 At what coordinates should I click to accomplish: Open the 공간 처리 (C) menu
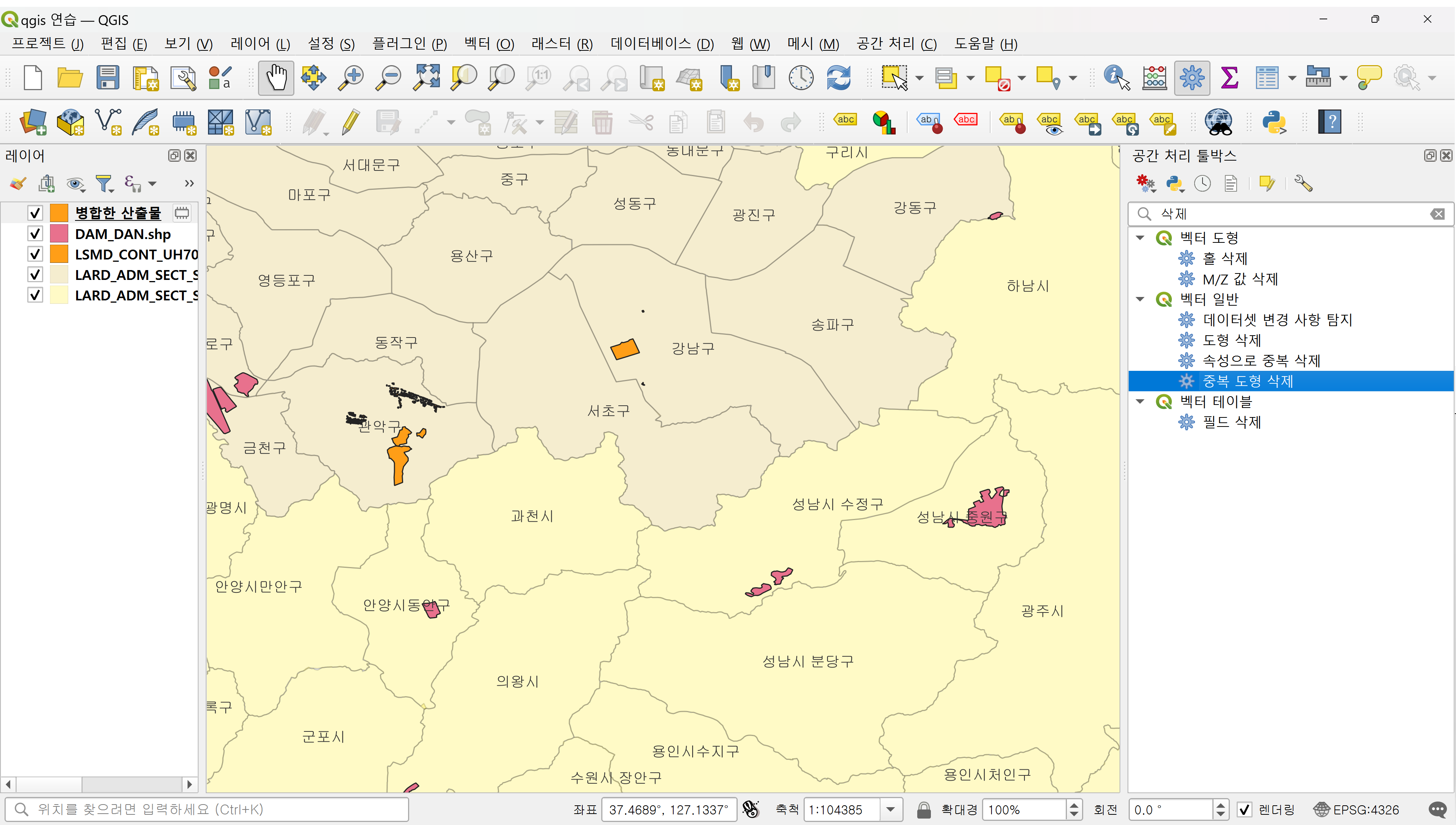[x=896, y=44]
